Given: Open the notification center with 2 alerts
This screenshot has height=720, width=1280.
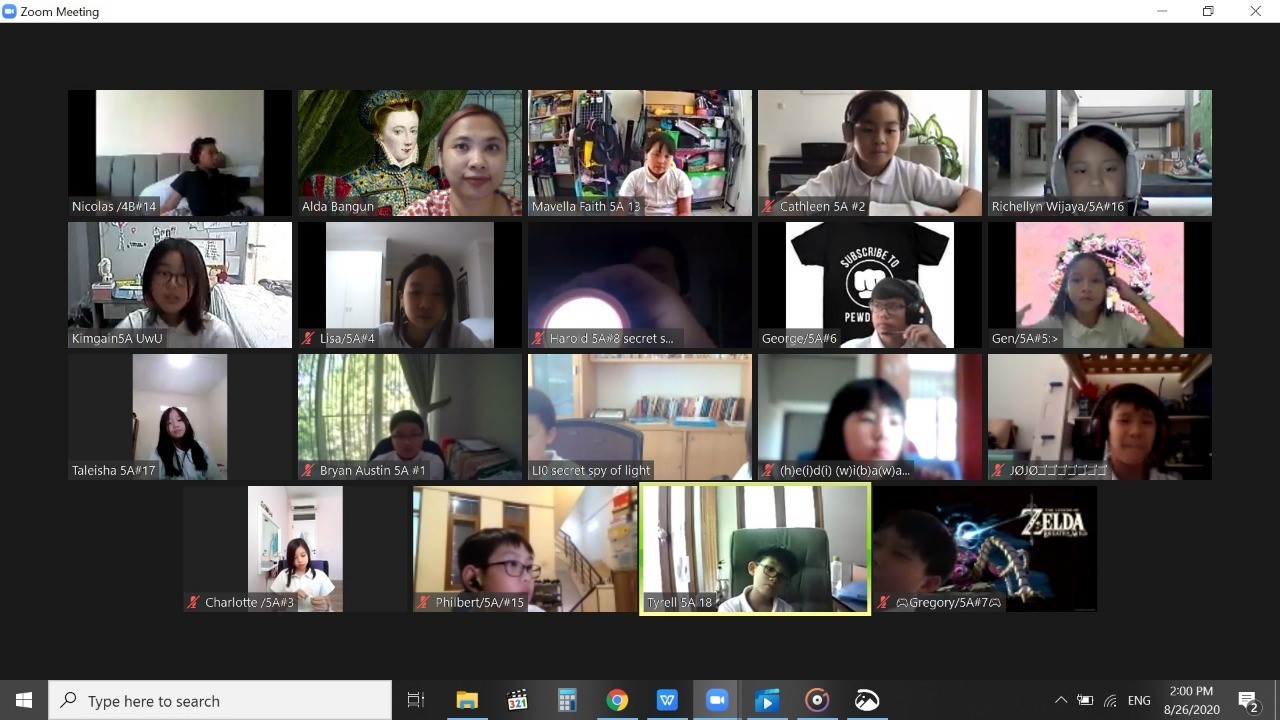Looking at the screenshot, I should tap(1248, 700).
